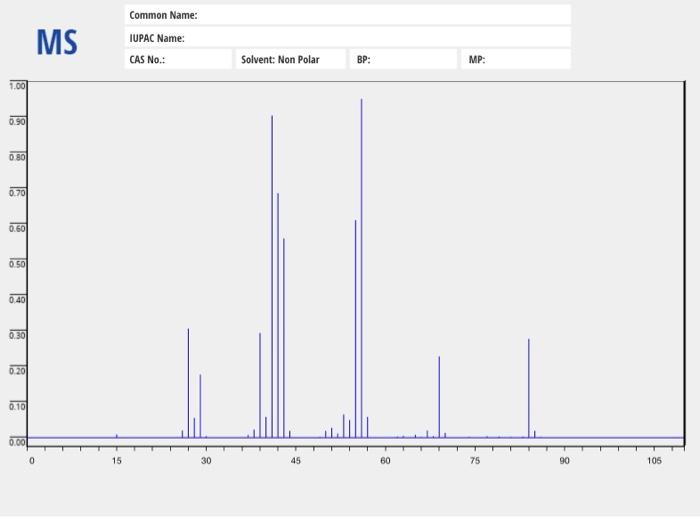Click the y-axis label 0.00
Image resolution: width=700 pixels, height=517 pixels.
(17, 442)
